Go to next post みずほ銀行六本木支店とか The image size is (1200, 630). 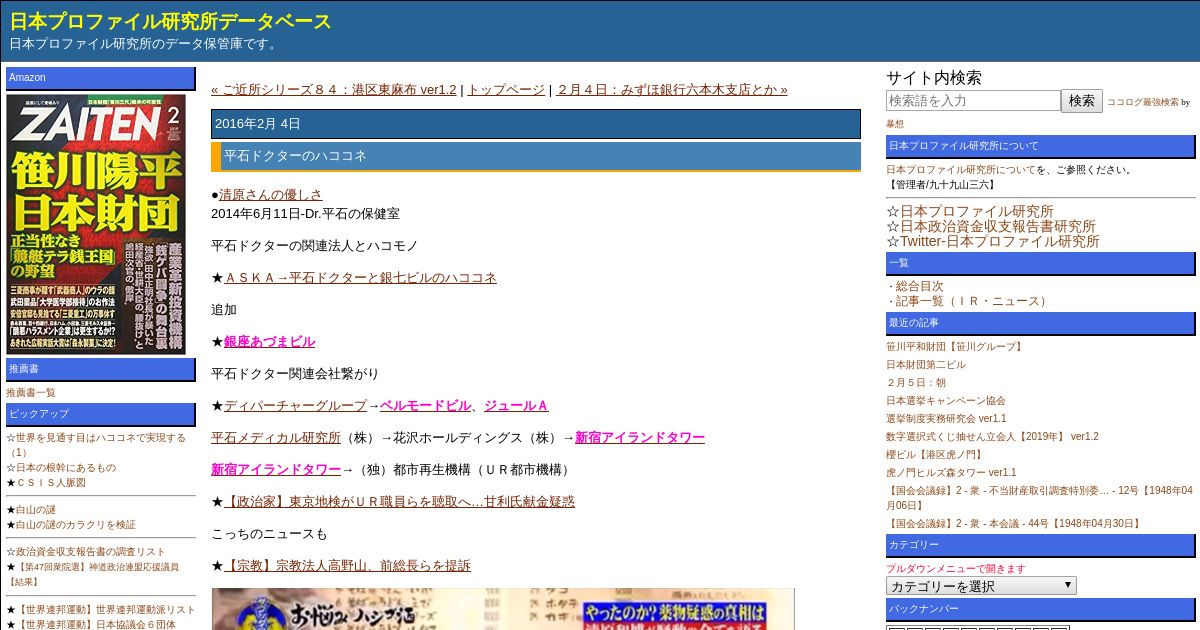point(671,89)
